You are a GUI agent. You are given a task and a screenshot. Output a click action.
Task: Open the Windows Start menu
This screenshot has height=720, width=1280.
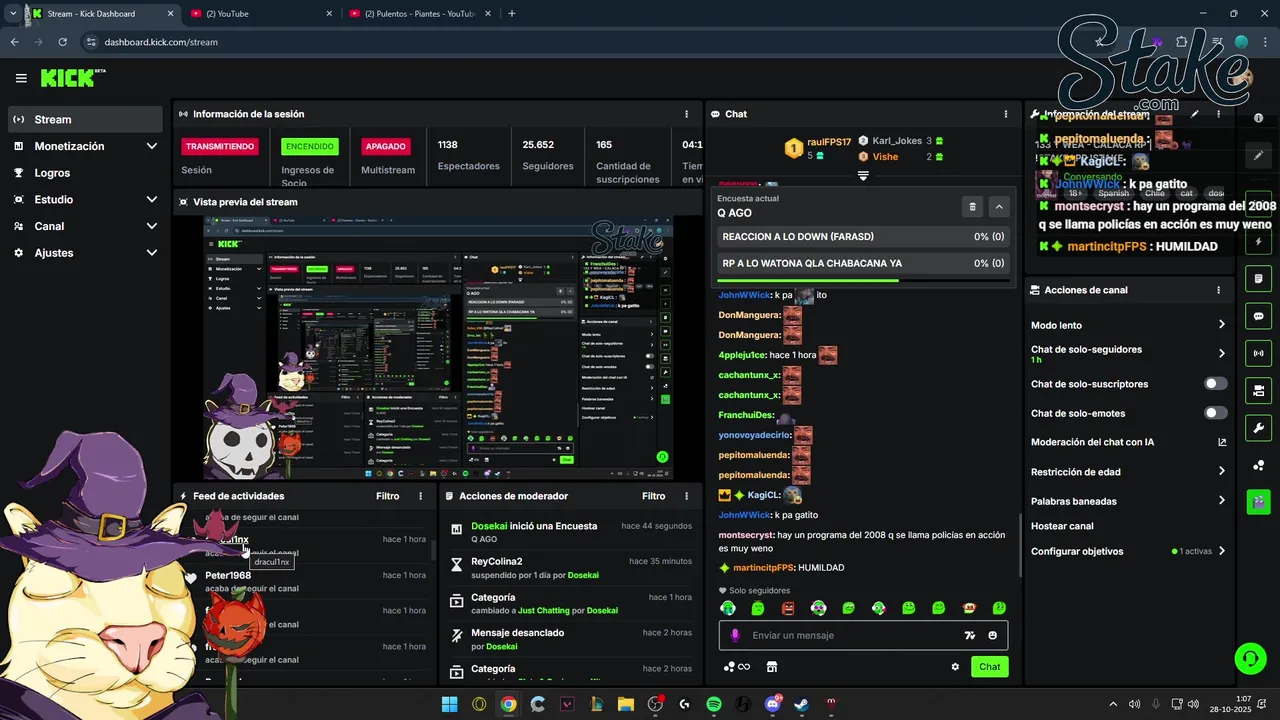[450, 704]
